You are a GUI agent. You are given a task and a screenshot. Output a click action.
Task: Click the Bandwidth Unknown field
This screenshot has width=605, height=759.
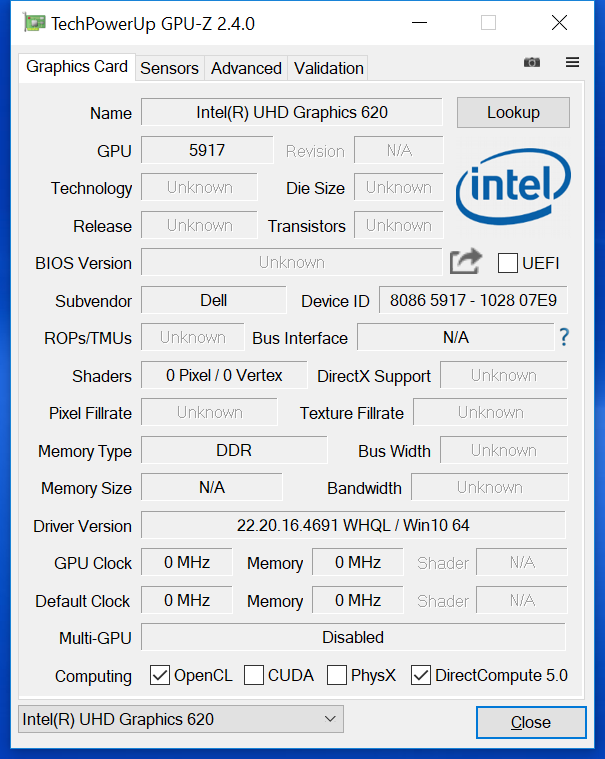489,487
